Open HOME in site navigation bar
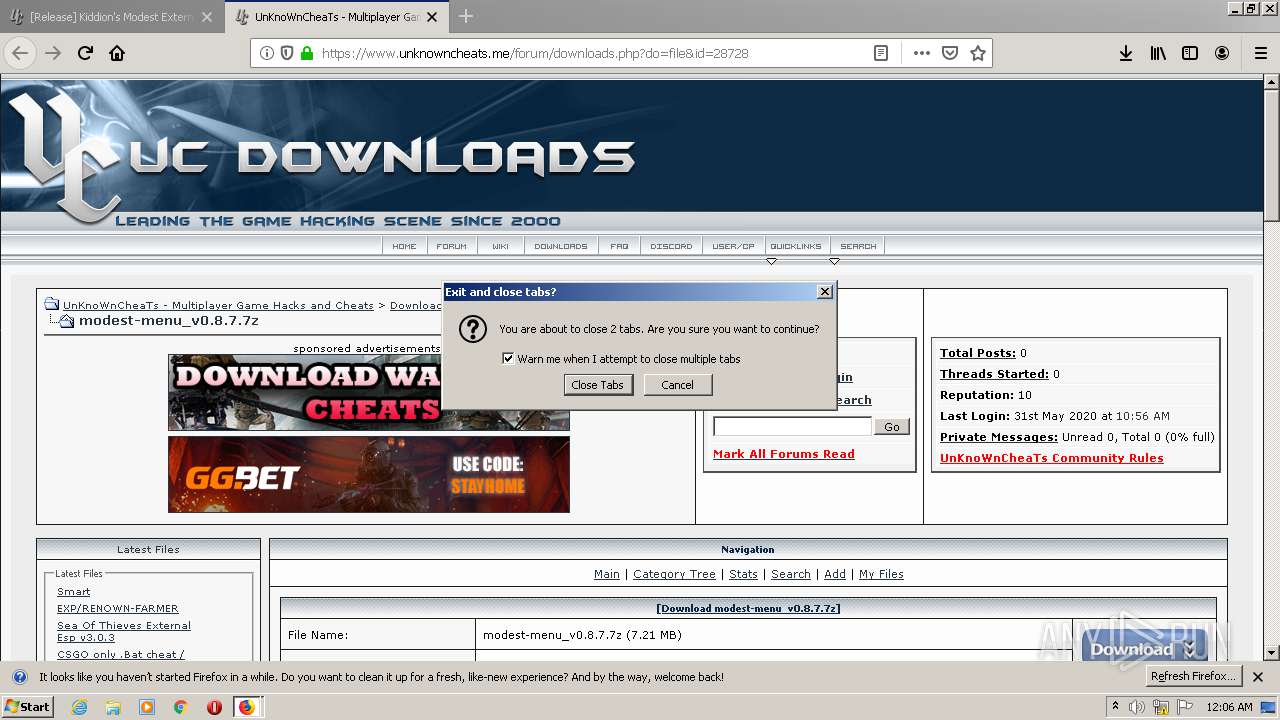1280x720 pixels. tap(404, 246)
